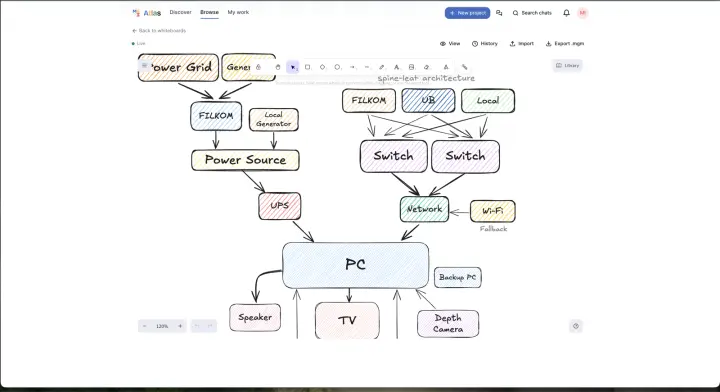Select the UB node
Viewport: 720px width, 392px height.
pos(428,101)
